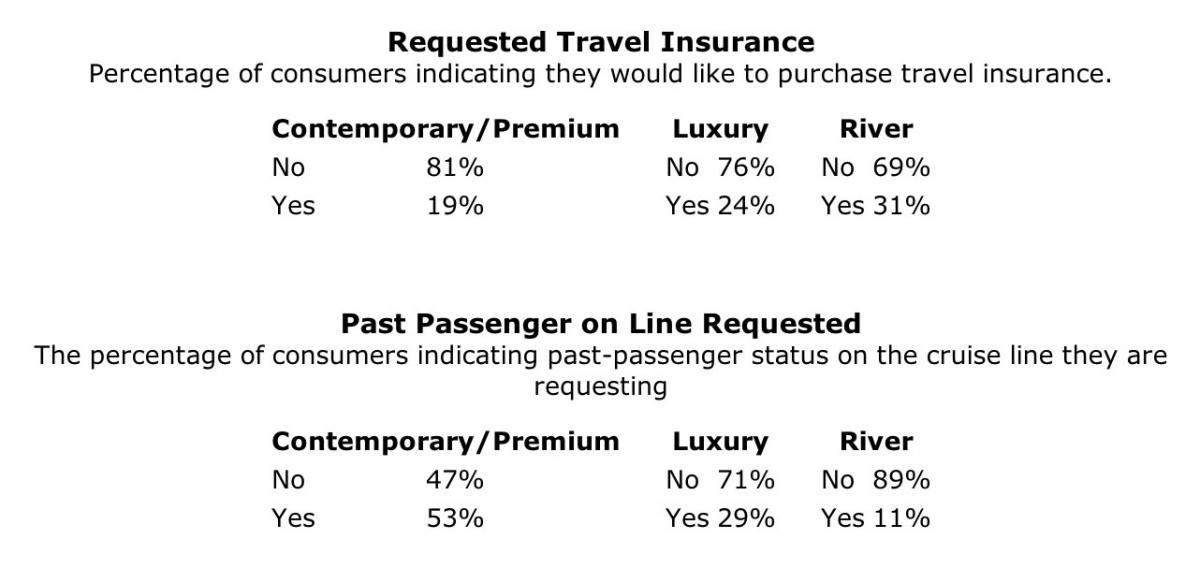Click Luxury Yes 29% entry
The height and width of the screenshot is (583, 1200).
(720, 518)
